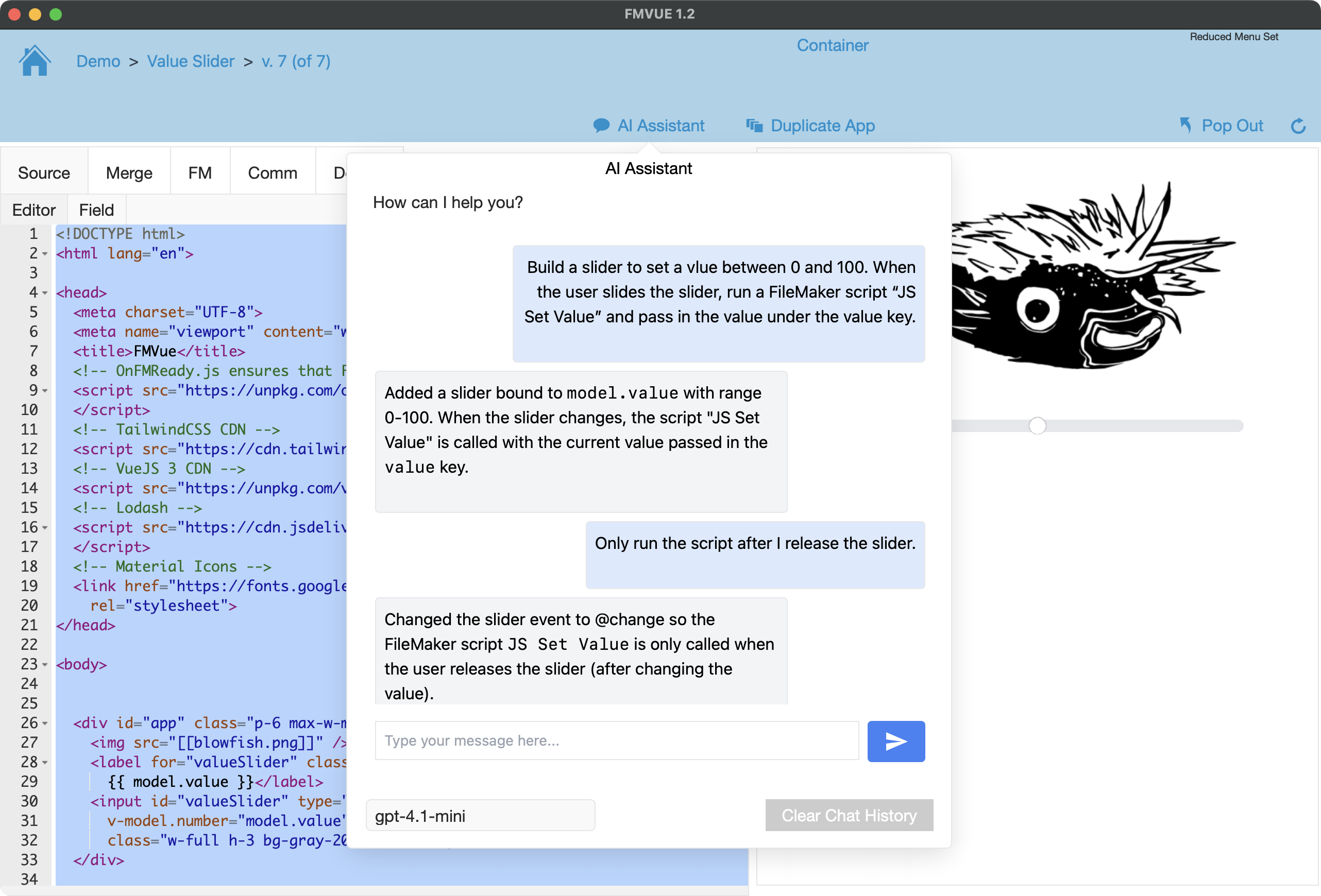Open the Value Slider breadcrumb link
The width and height of the screenshot is (1321, 896).
[x=191, y=61]
